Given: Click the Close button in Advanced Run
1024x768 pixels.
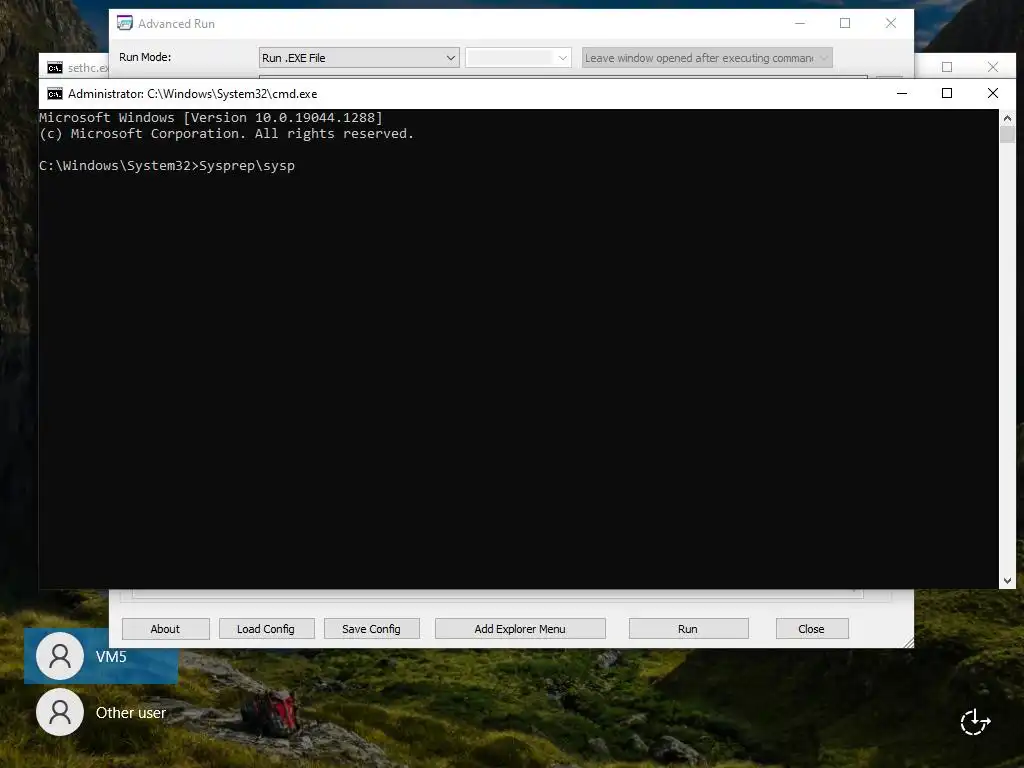Looking at the screenshot, I should click(x=812, y=629).
